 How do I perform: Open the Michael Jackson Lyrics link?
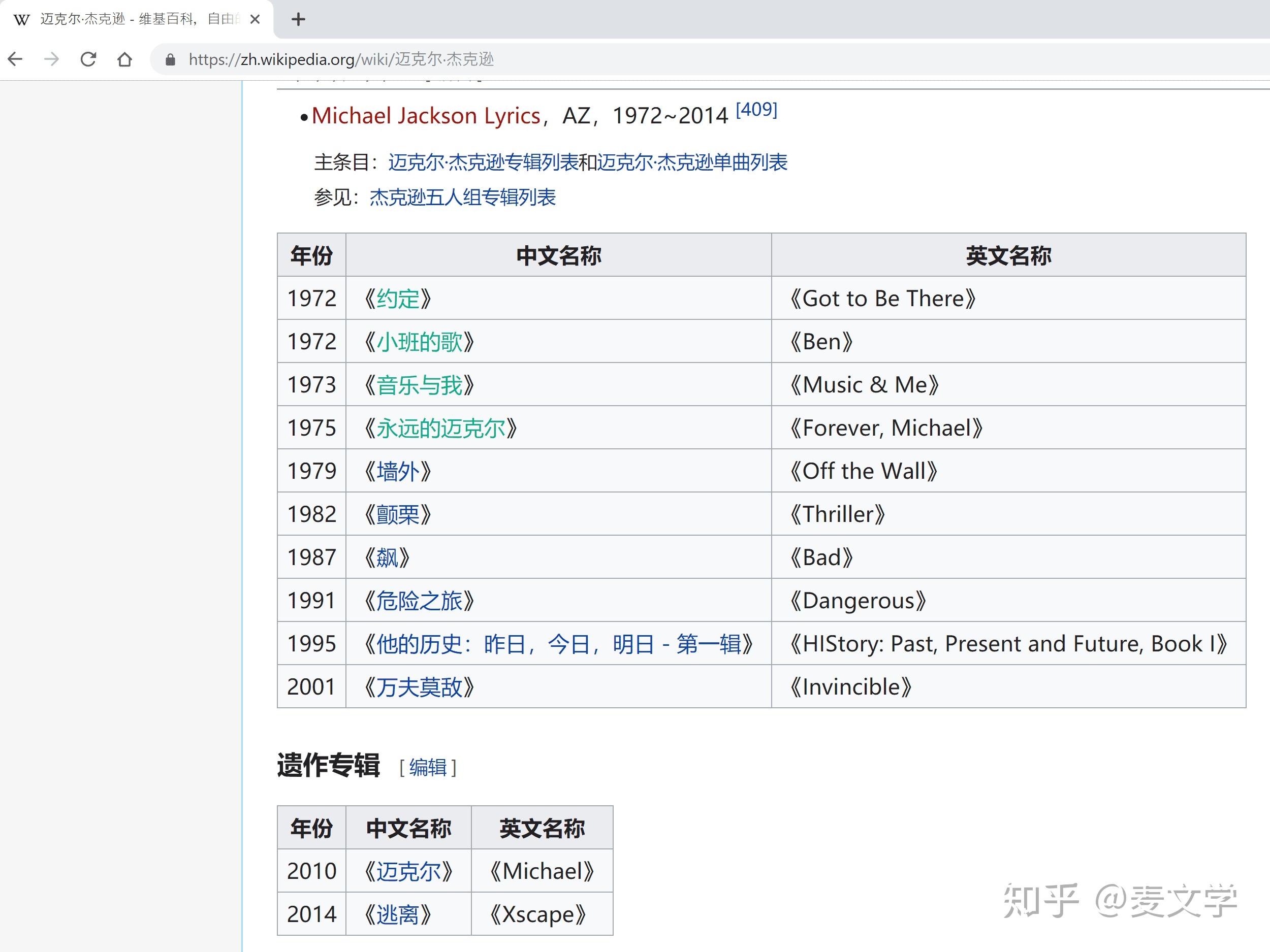click(425, 116)
